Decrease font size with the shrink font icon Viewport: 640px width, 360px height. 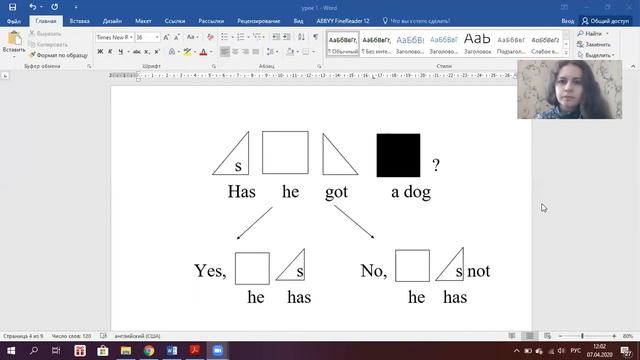coord(177,37)
